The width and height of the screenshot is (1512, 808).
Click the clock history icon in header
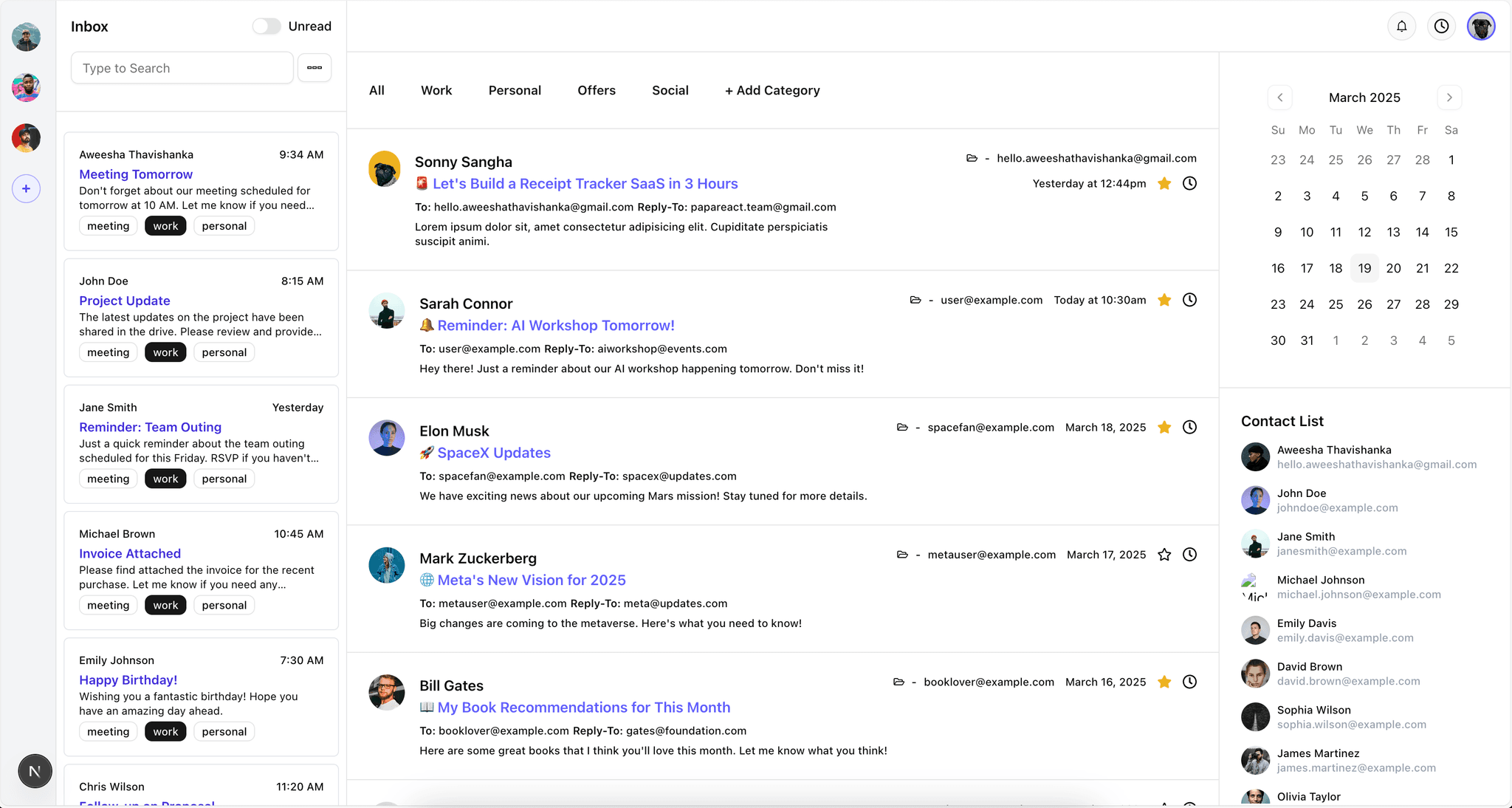click(x=1441, y=27)
